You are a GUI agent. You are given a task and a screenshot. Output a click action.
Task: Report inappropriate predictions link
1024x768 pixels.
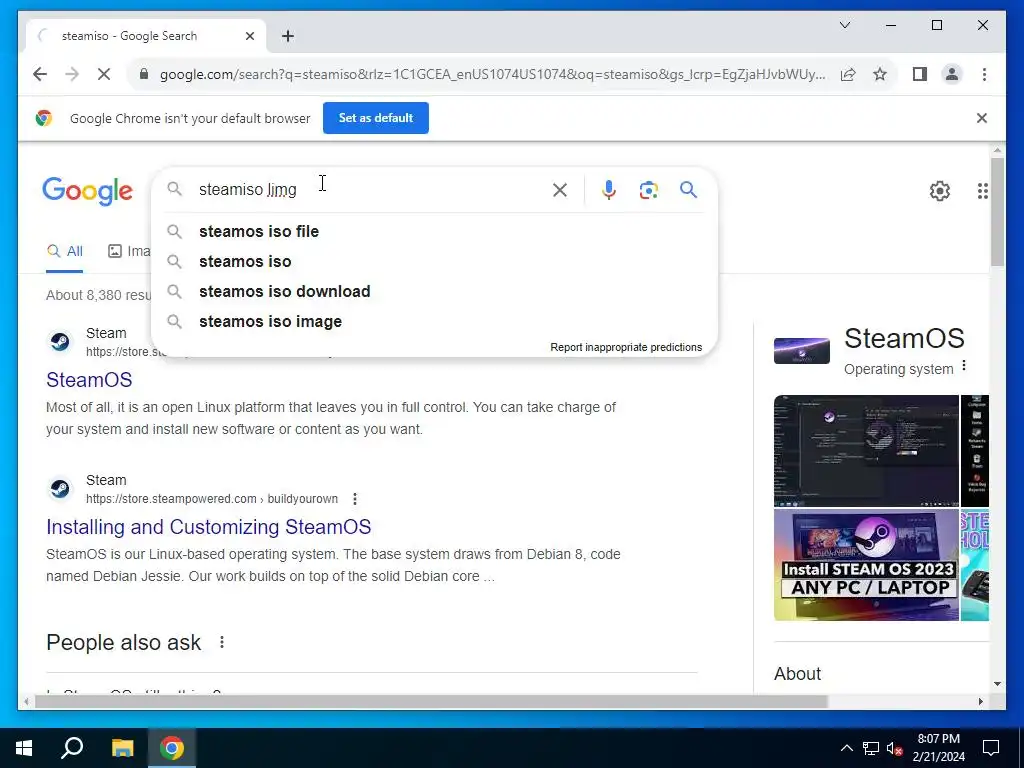[x=626, y=347]
